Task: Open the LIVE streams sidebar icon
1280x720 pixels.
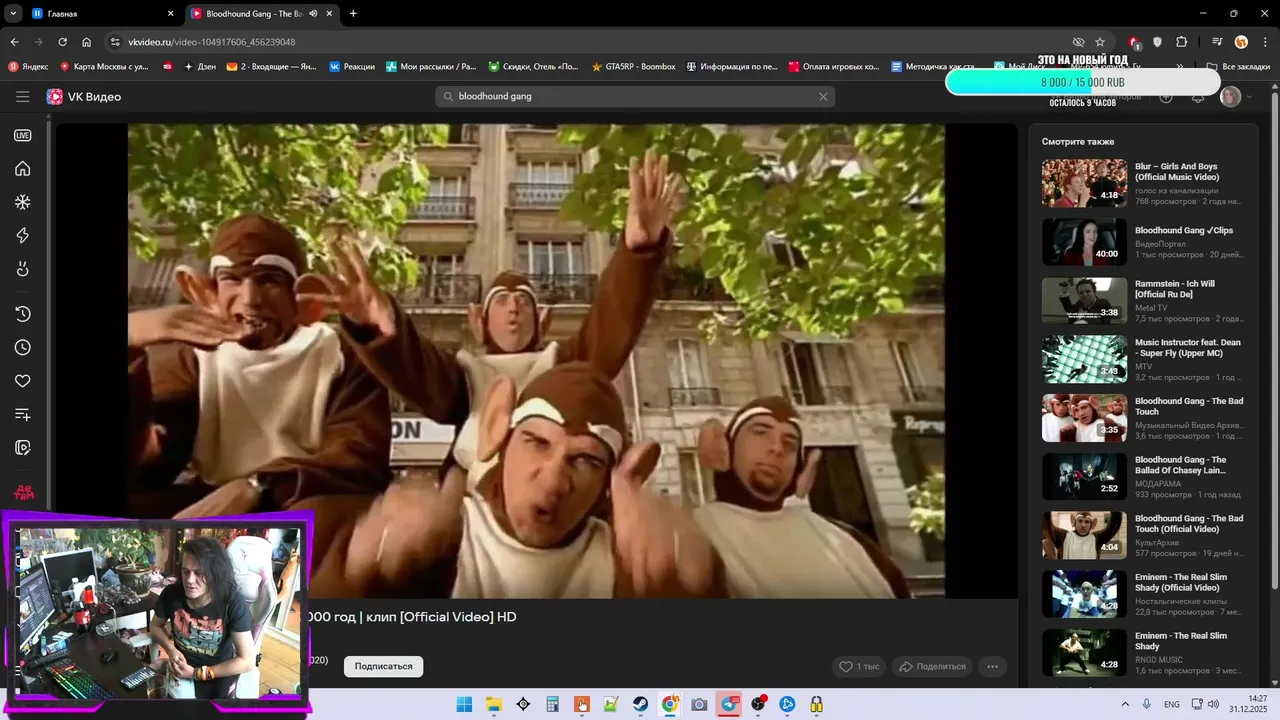Action: click(22, 135)
